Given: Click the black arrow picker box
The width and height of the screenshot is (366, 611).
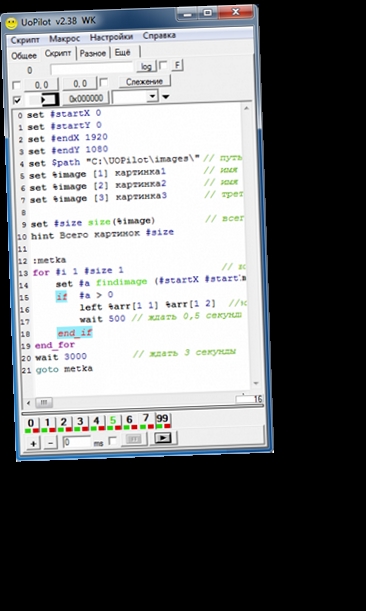Looking at the screenshot, I should pos(50,100).
